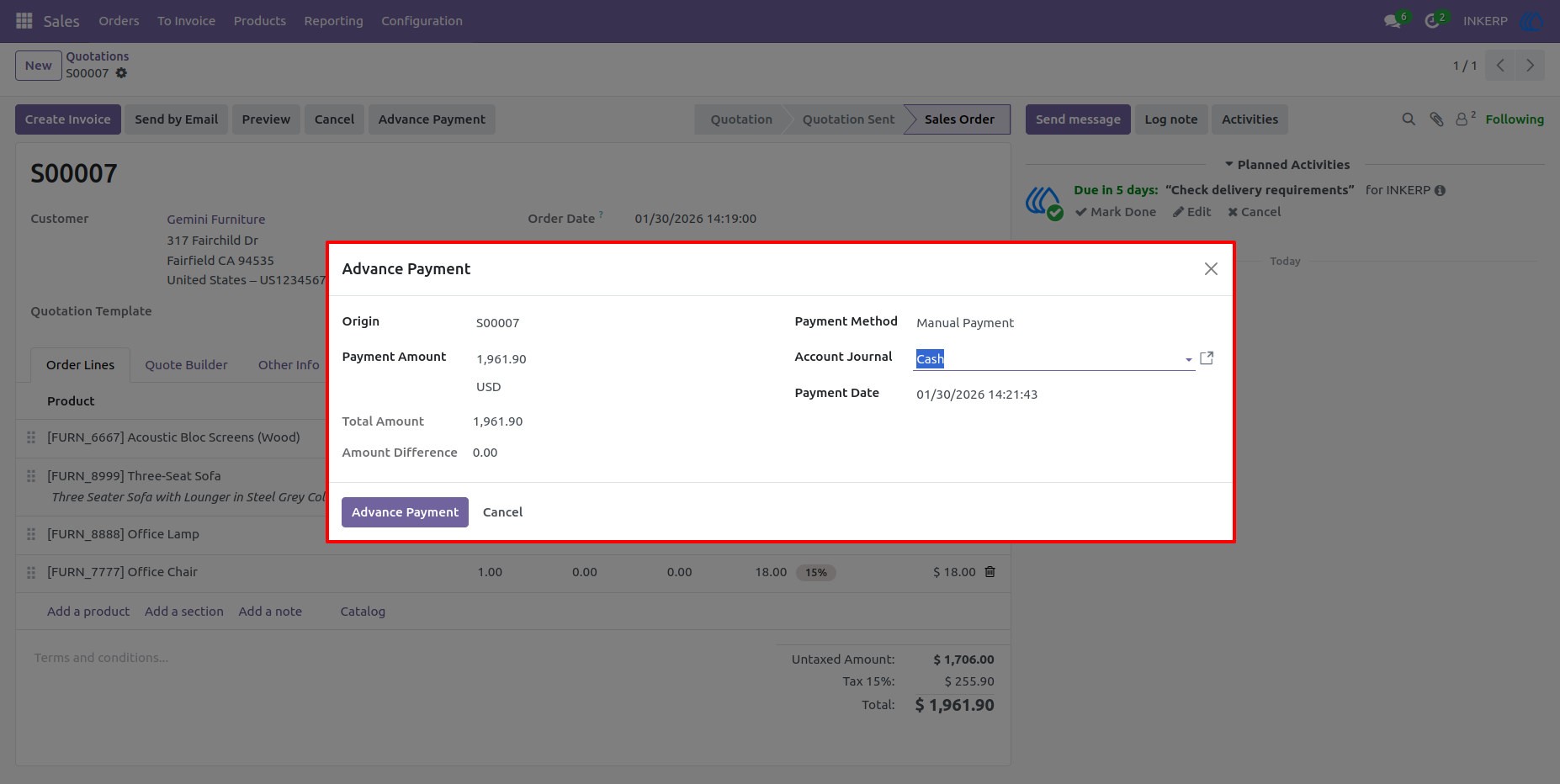Click Cancel in the Advance Payment dialog

coord(502,512)
